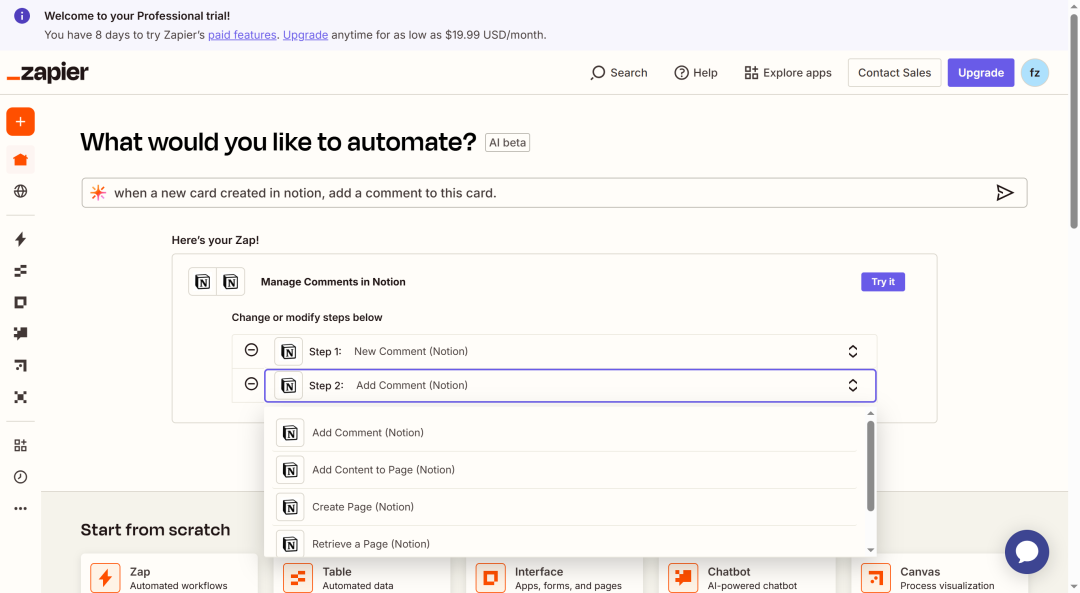Click the "Zap Automated workflows" card text
This screenshot has height=593, width=1080.
(x=178, y=579)
